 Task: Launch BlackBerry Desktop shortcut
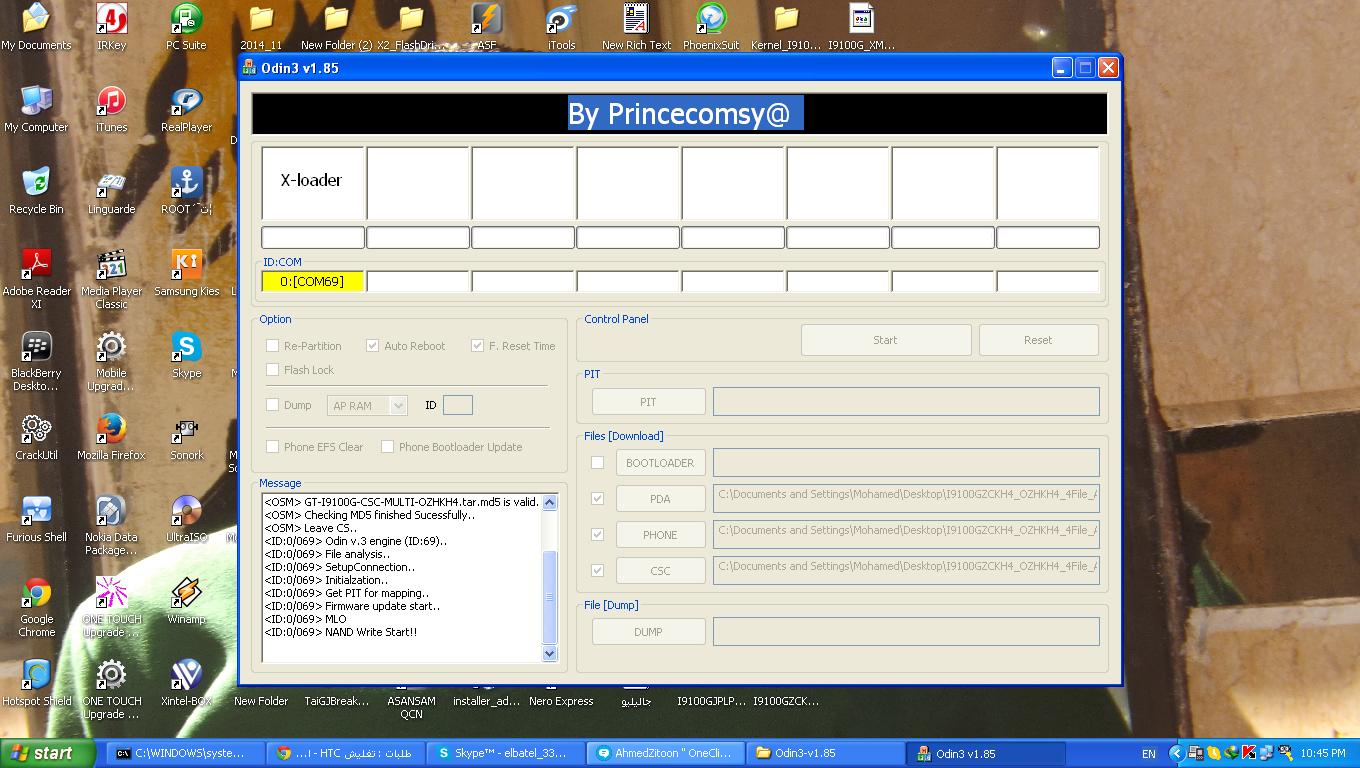click(37, 361)
